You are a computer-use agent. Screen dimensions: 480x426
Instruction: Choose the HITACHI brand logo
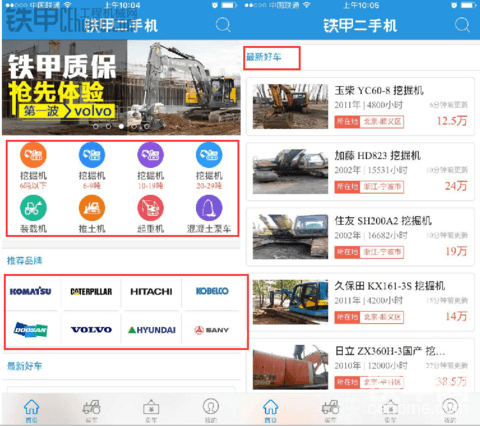(x=151, y=291)
